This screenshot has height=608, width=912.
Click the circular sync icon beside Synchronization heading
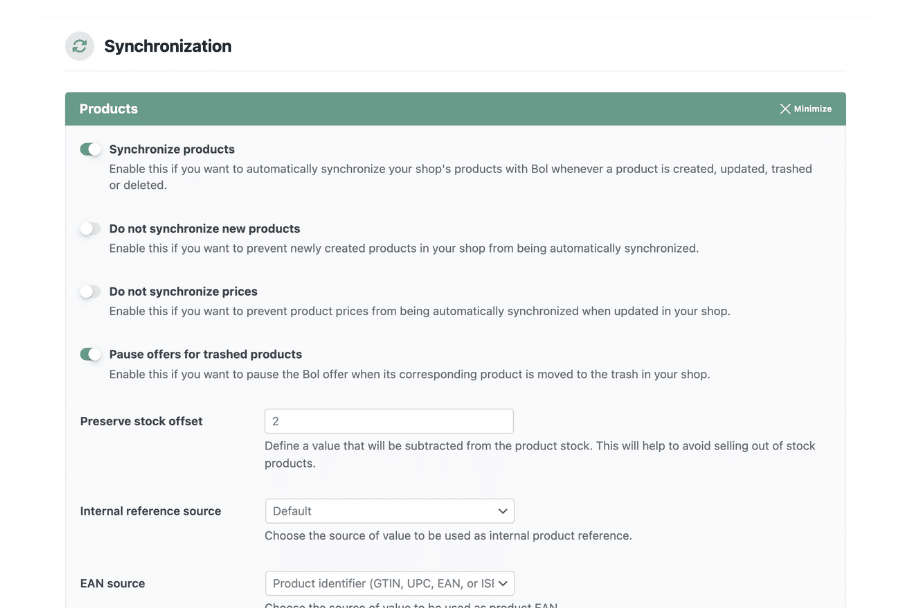click(79, 46)
